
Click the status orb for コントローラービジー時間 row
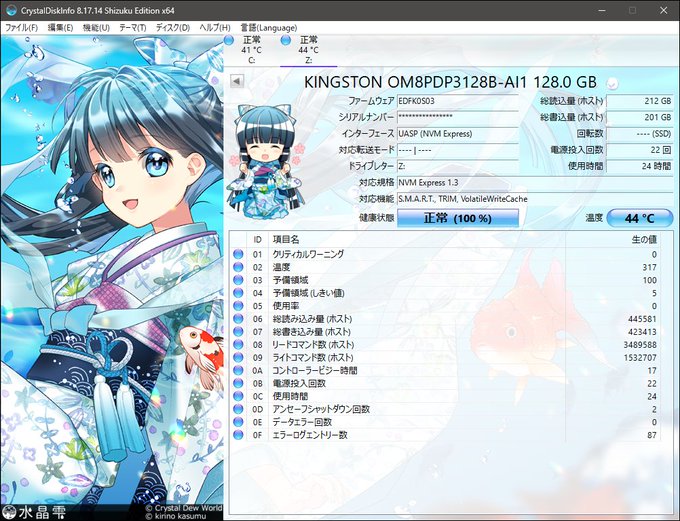[238, 370]
